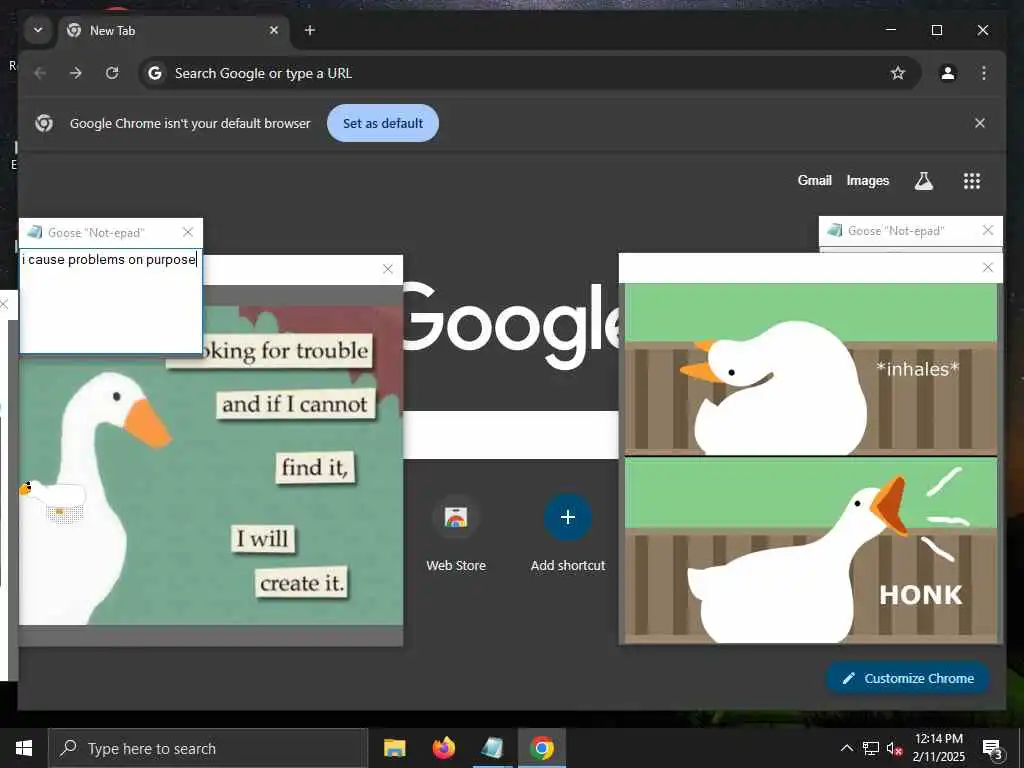This screenshot has width=1024, height=768.
Task: Close the right Goose Not-epad window
Action: click(987, 230)
